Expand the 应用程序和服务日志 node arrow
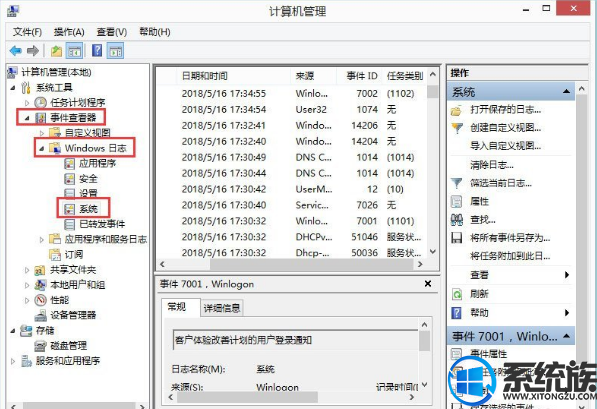 click(42, 240)
